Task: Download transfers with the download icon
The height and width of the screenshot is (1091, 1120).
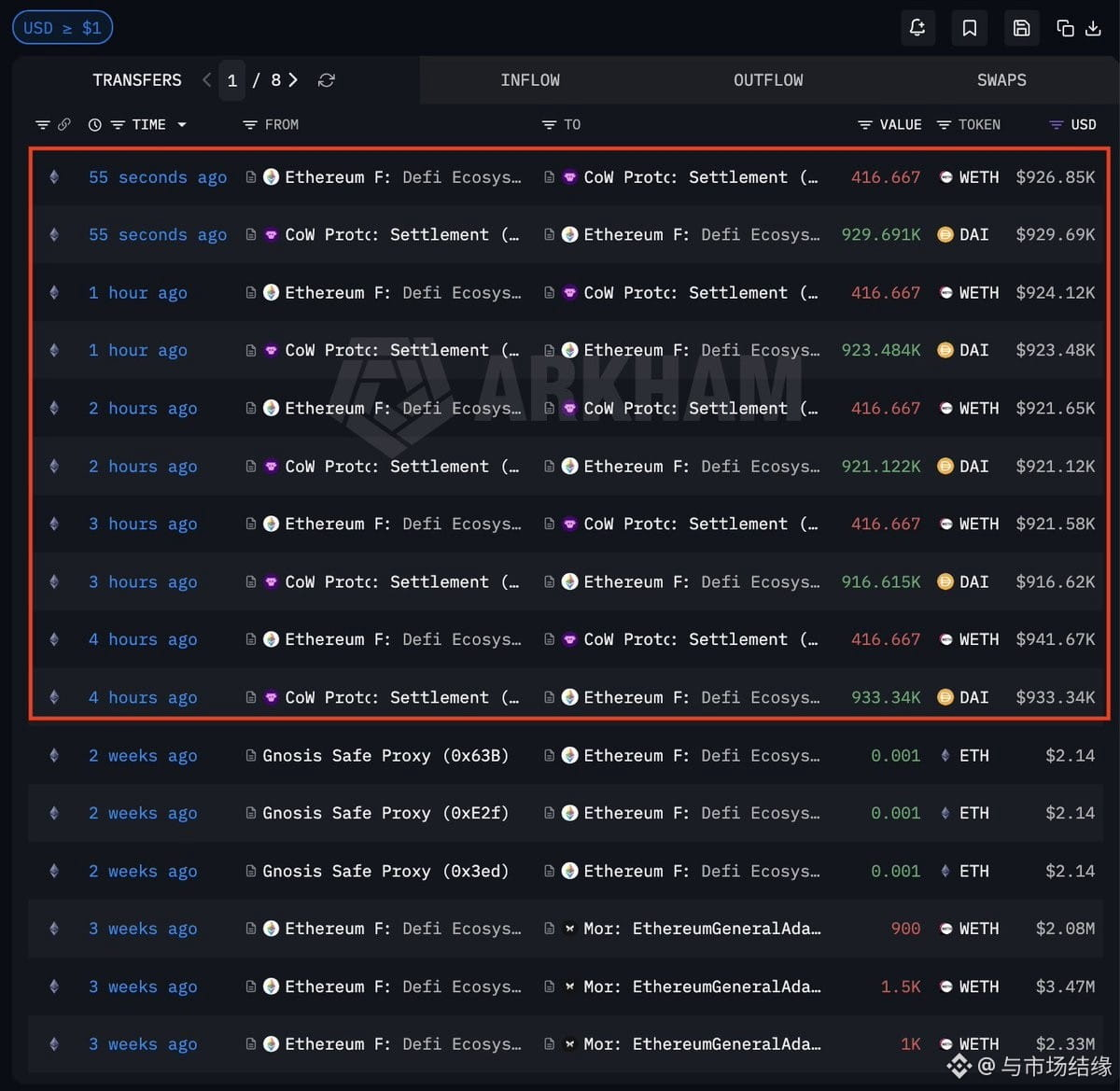Action: [1093, 28]
